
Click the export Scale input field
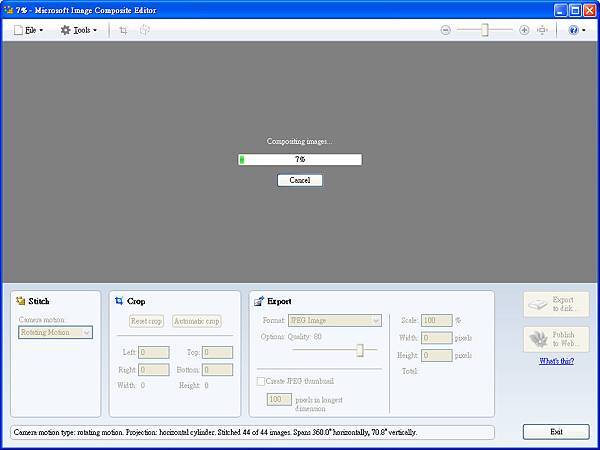pos(437,320)
